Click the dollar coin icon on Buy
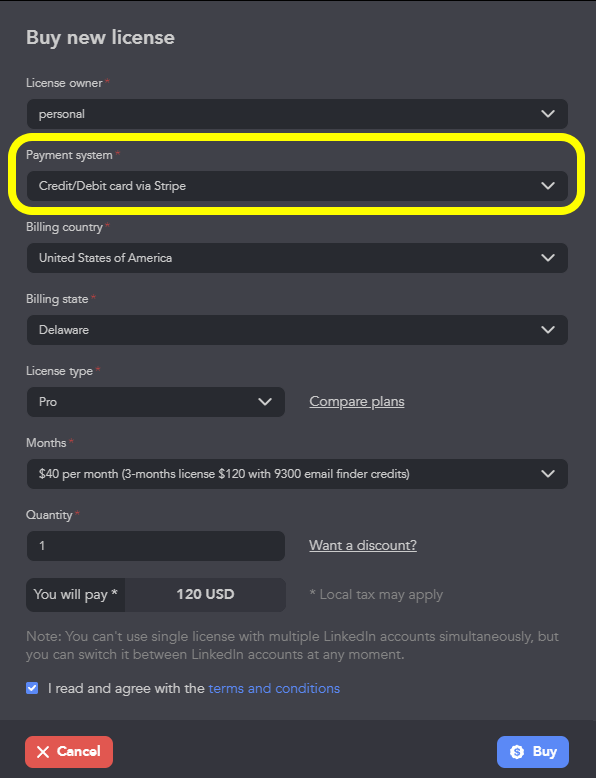596x778 pixels. [x=517, y=752]
